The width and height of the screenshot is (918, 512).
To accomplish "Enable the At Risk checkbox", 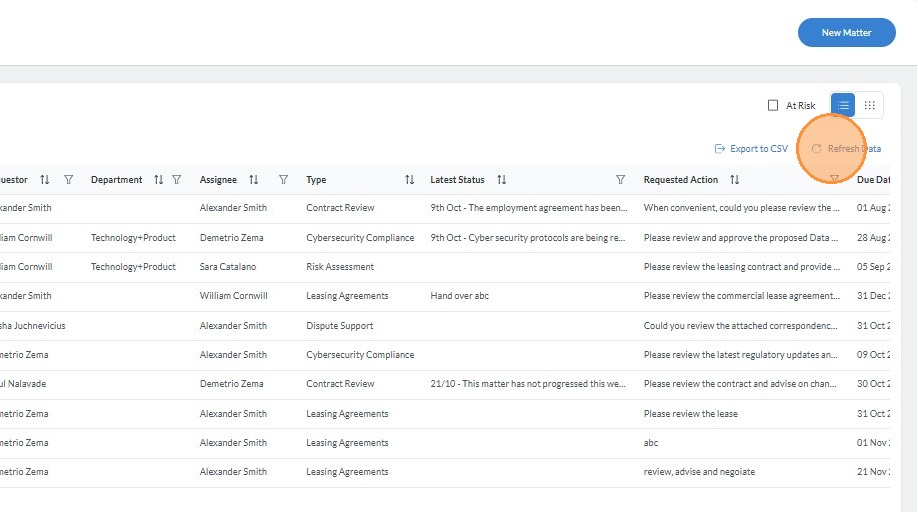I will pos(773,105).
